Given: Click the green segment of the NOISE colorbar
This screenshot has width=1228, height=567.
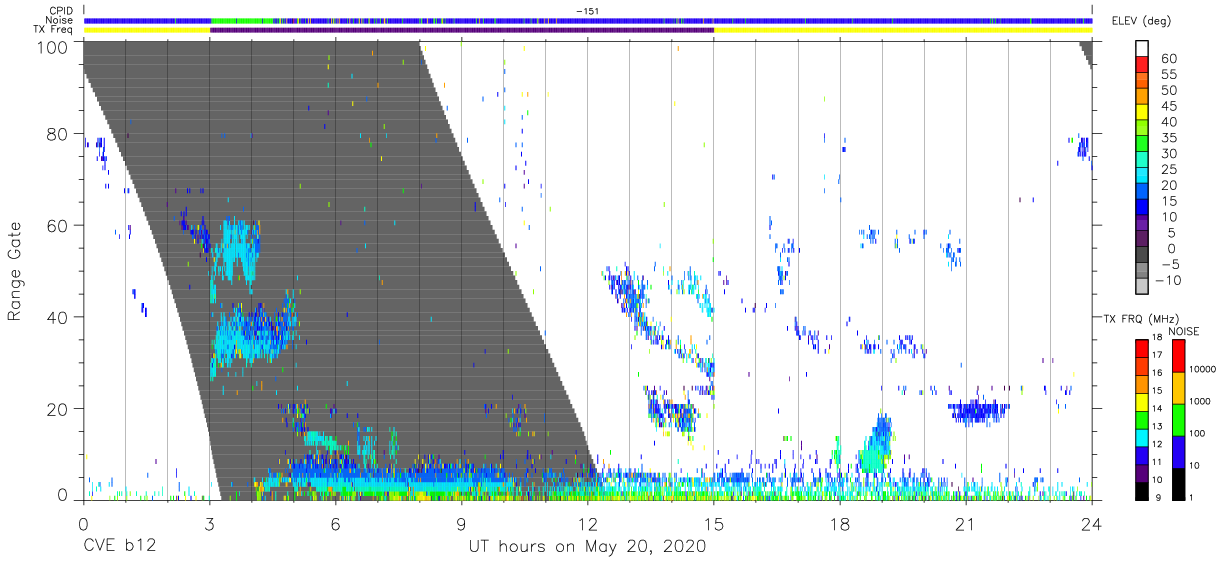Looking at the screenshot, I should tap(1178, 420).
